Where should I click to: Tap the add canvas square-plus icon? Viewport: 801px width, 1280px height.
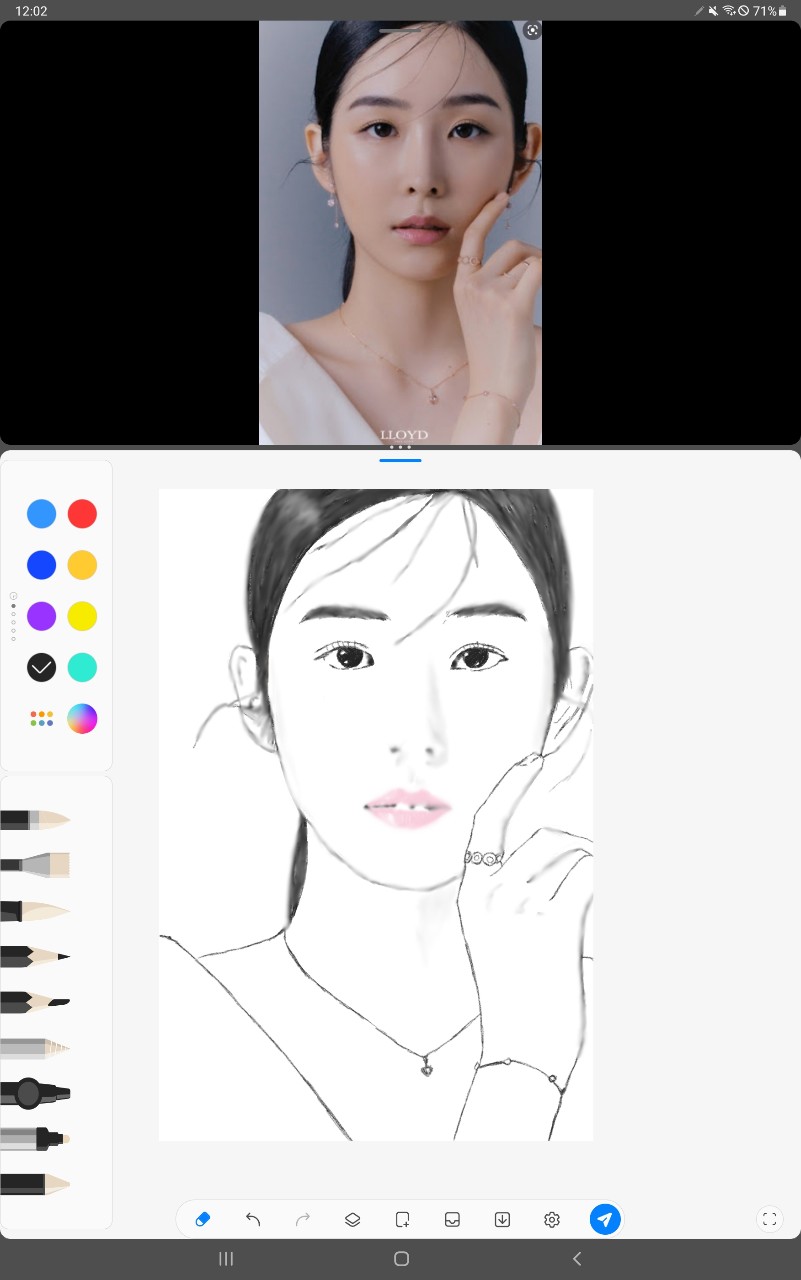[402, 1220]
